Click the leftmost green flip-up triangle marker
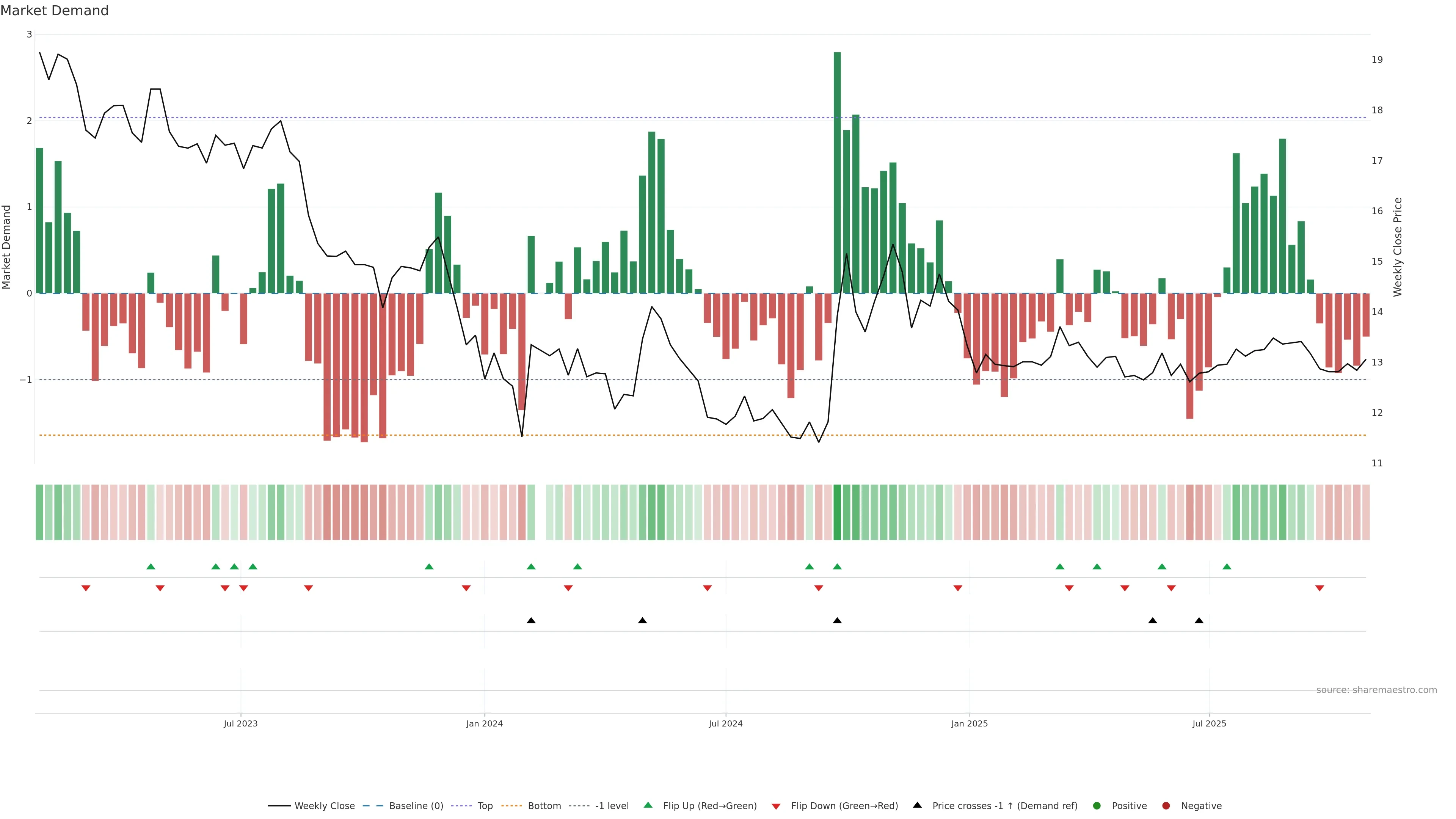Screen dimensions: 1456x819 [x=151, y=566]
